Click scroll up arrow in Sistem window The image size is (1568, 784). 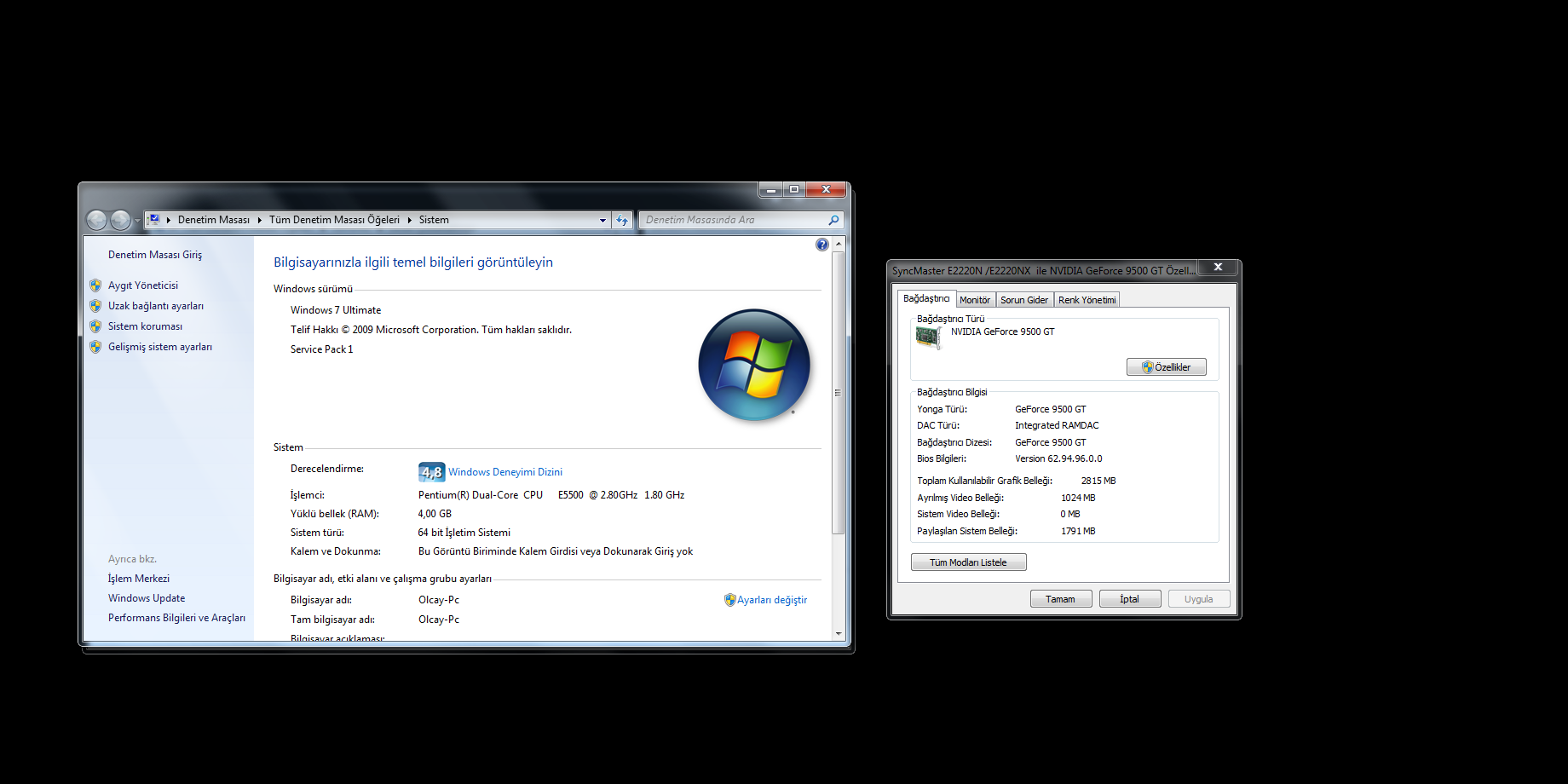coord(839,244)
